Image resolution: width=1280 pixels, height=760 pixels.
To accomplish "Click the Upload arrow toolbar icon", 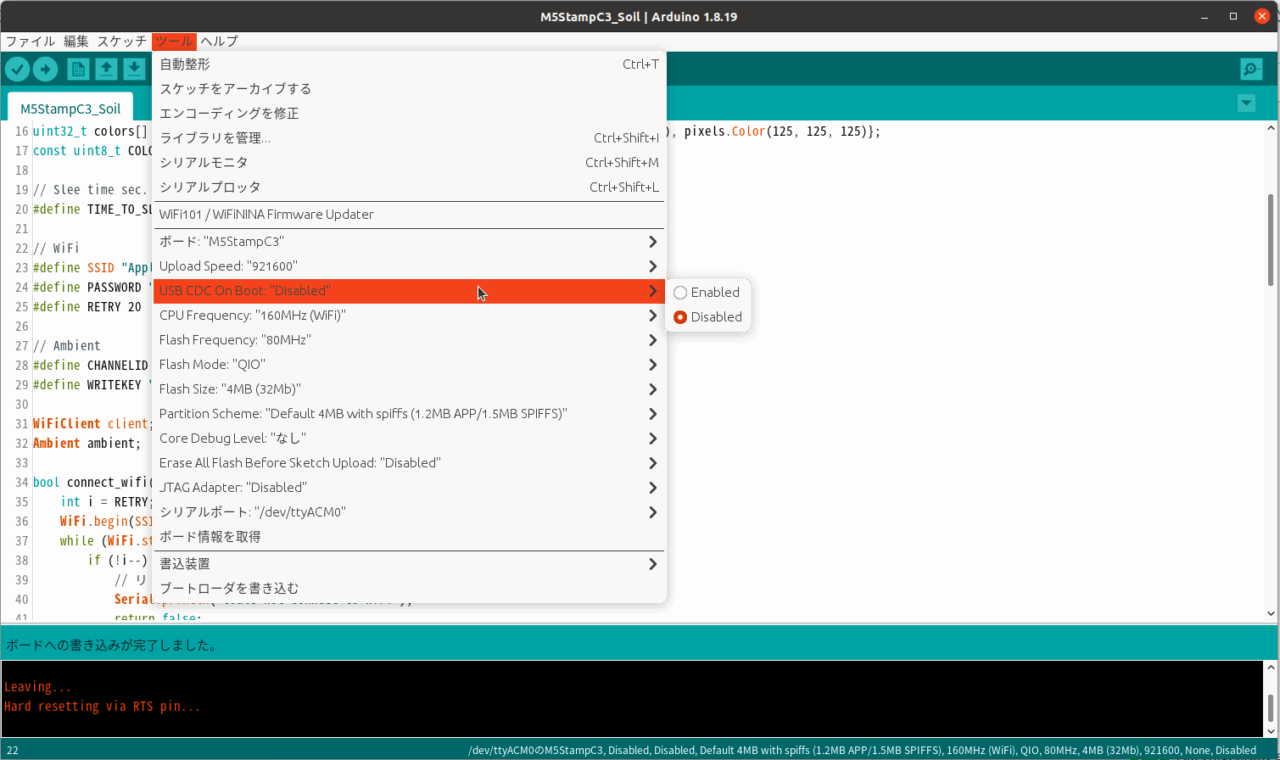I will click(x=45, y=69).
